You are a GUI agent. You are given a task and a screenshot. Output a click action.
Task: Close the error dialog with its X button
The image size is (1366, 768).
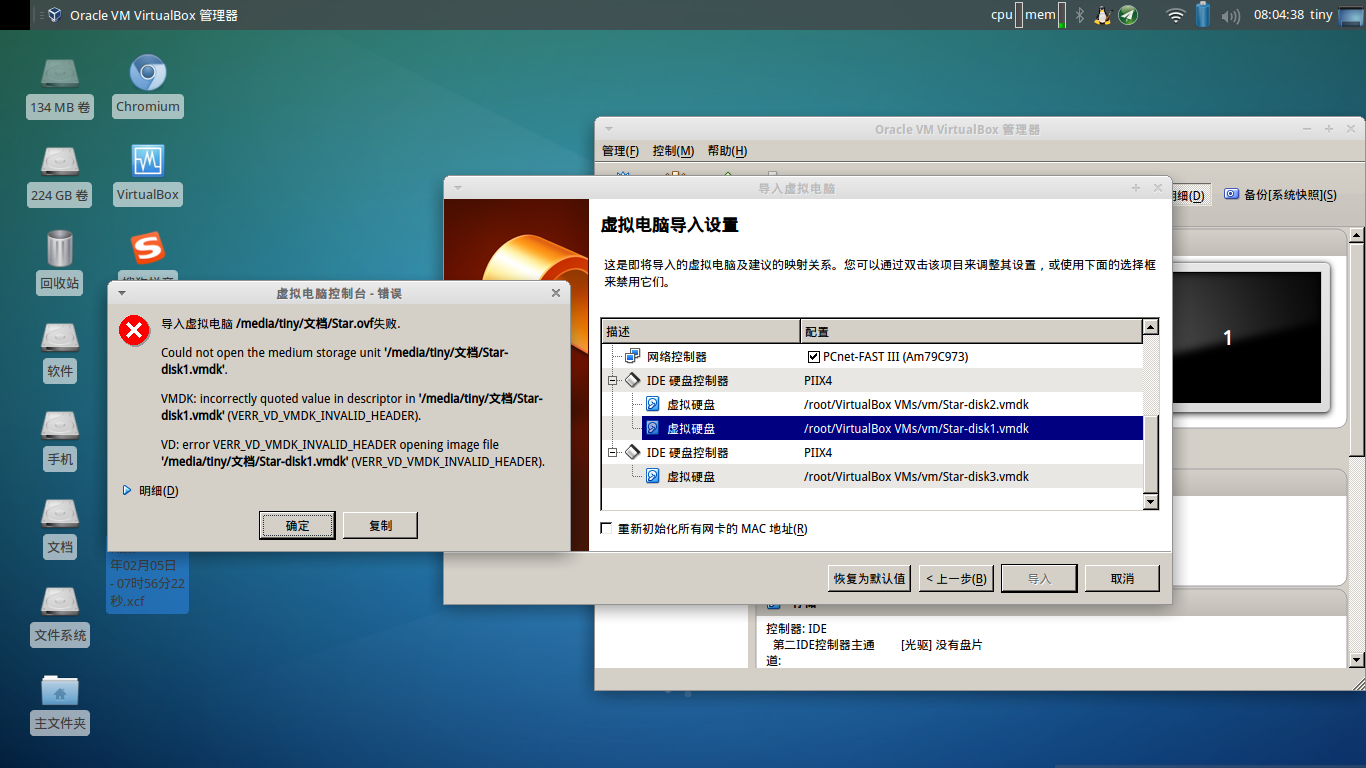(x=556, y=293)
